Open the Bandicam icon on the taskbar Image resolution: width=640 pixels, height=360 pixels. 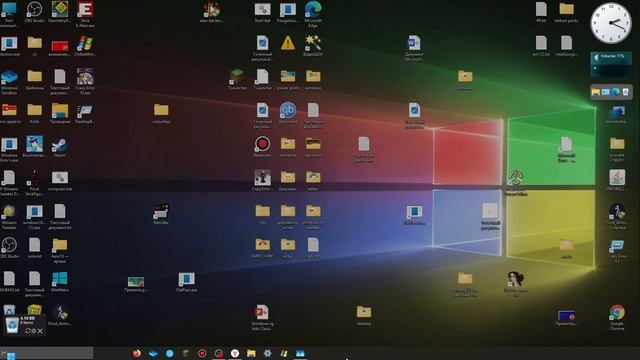click(202, 353)
